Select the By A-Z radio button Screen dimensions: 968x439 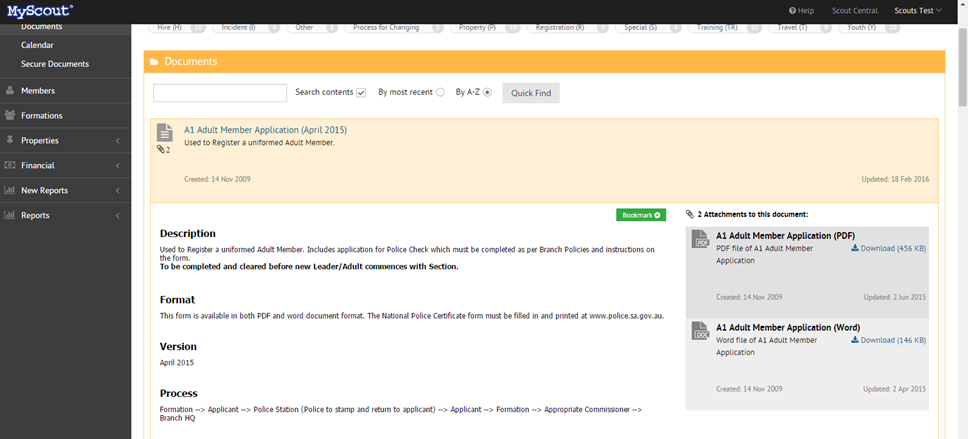(x=487, y=93)
